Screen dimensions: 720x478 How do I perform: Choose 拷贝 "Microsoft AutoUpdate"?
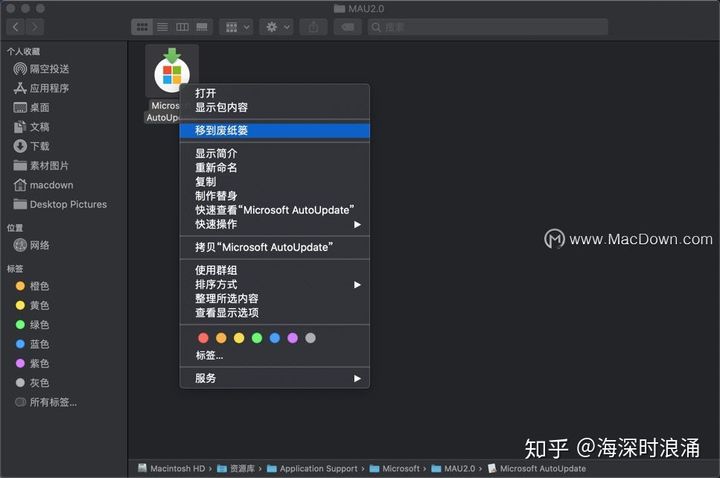coord(275,247)
